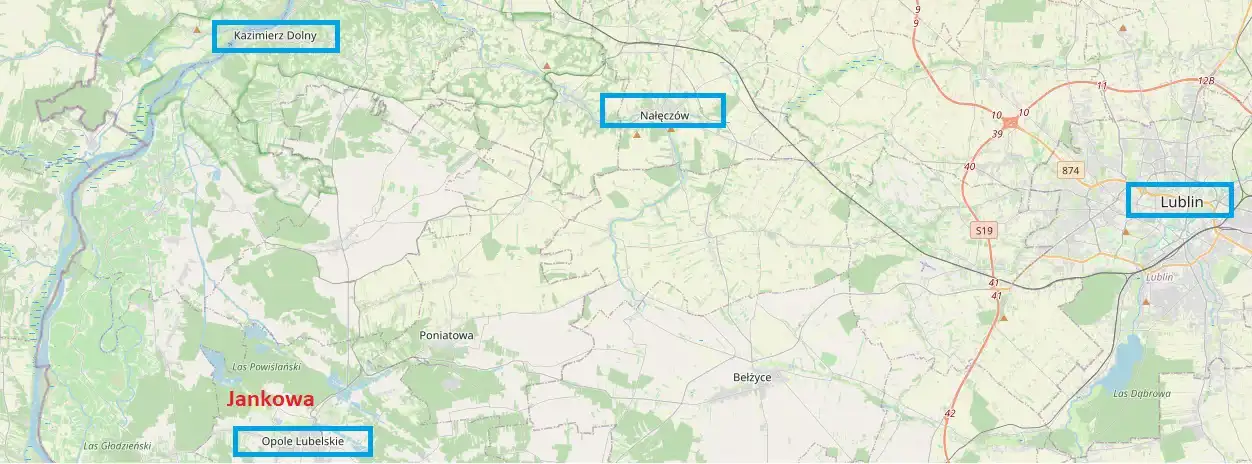Click the S19 expressway road shield
The height and width of the screenshot is (464, 1252).
(x=984, y=231)
